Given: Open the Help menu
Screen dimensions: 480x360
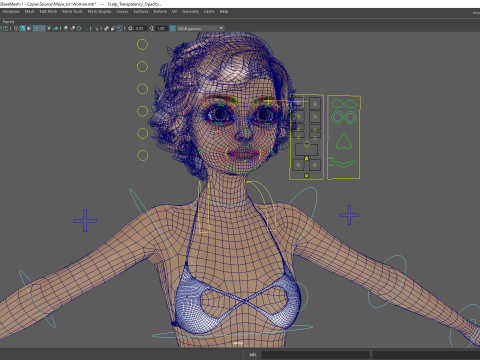Looking at the screenshot, I should 224,12.
